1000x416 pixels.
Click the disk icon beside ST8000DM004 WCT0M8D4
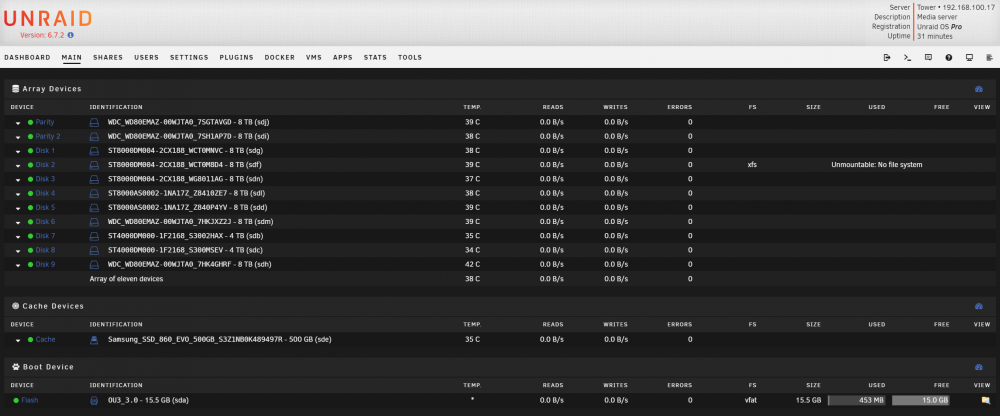click(94, 165)
